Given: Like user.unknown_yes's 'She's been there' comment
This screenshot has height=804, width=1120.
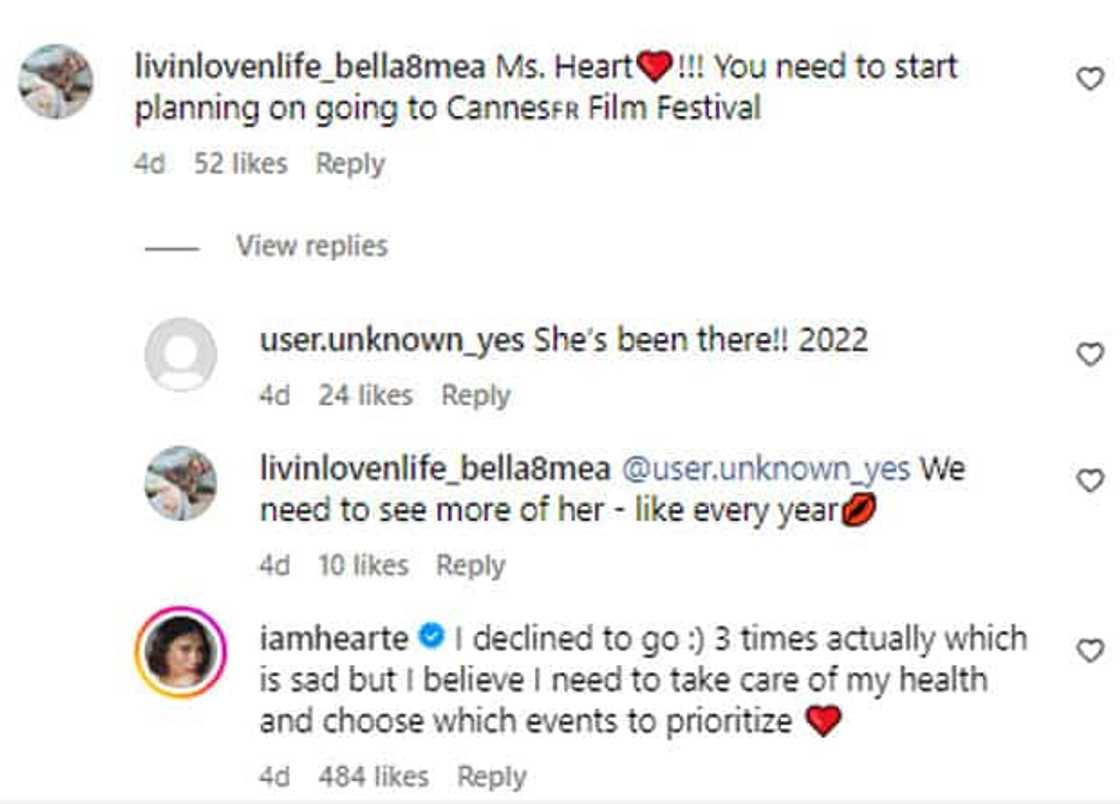Looking at the screenshot, I should tap(1089, 354).
